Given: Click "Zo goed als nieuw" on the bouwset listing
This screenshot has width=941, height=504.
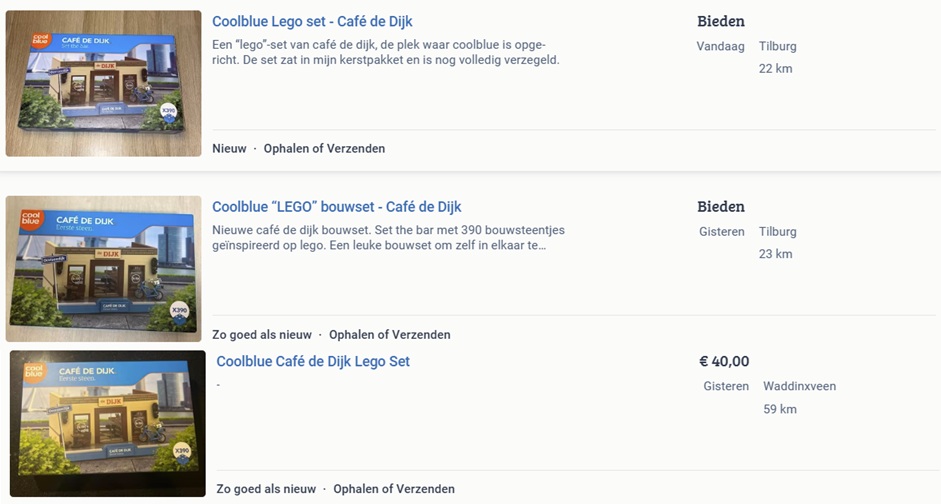Looking at the screenshot, I should pos(262,334).
